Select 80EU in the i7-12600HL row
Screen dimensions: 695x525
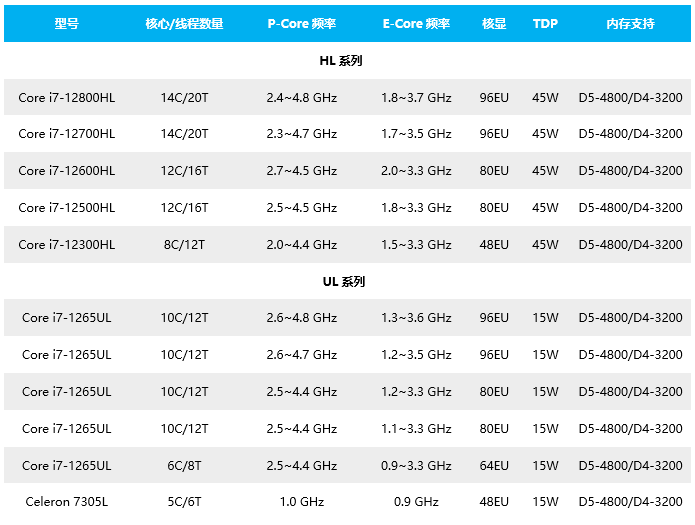[494, 171]
